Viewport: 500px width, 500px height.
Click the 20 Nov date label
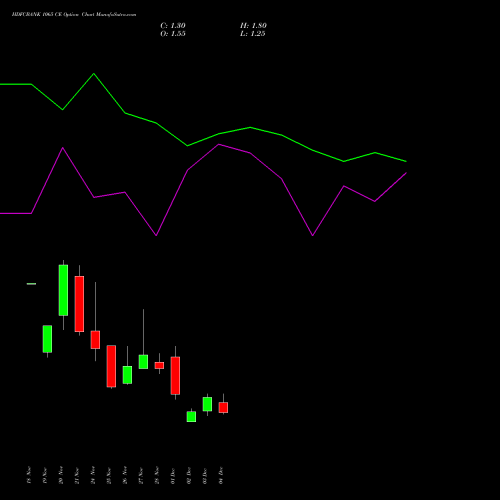[61, 475]
